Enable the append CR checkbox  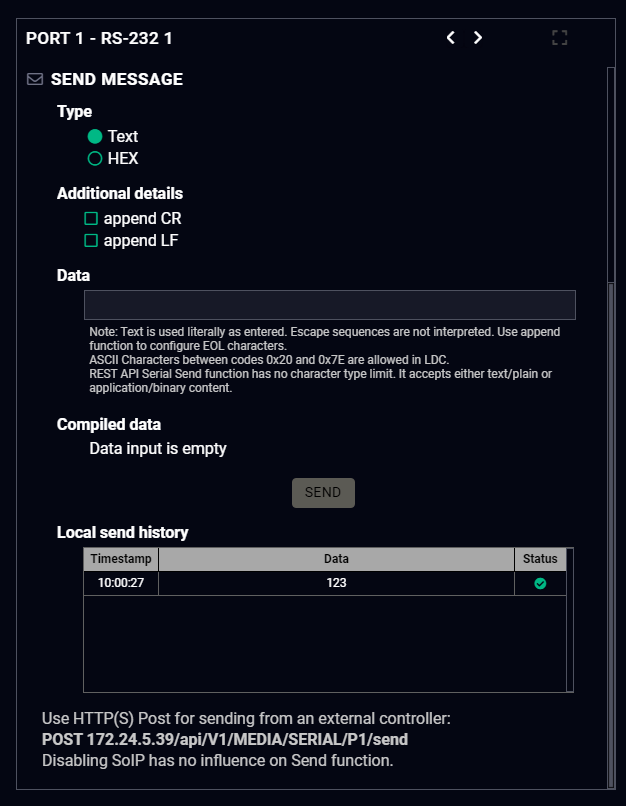coord(91,218)
